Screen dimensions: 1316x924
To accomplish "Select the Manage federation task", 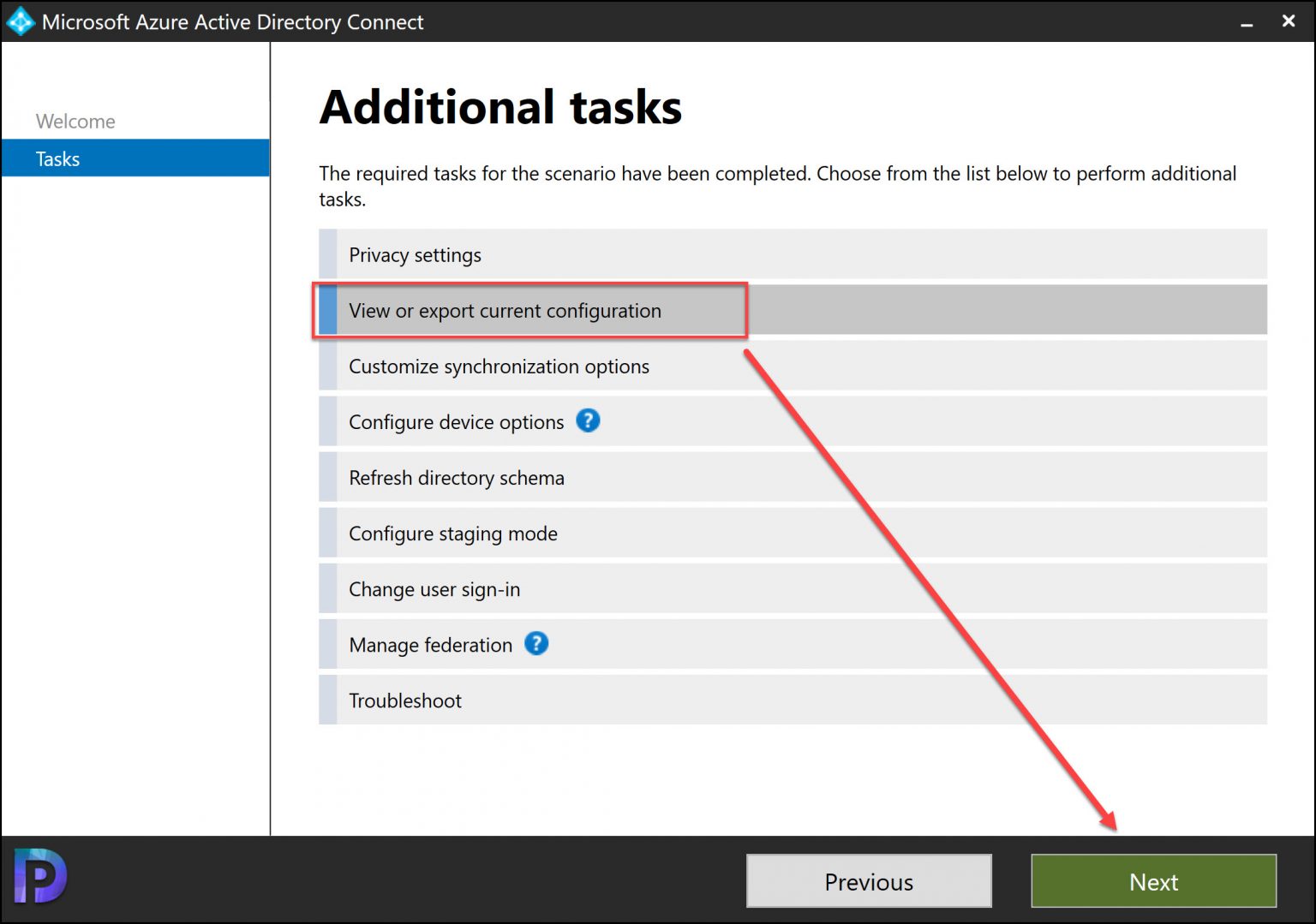I will tap(793, 644).
